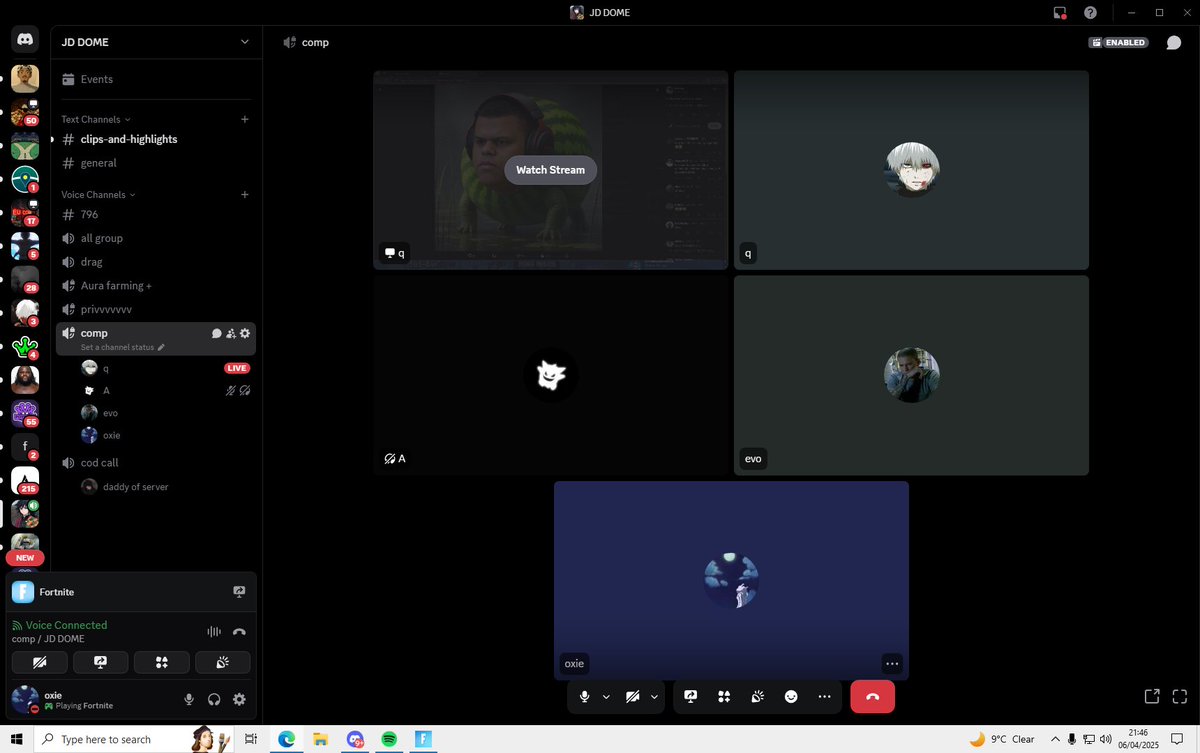Open microphone options chevron in the call toolbar
The height and width of the screenshot is (753, 1200).
coord(606,696)
